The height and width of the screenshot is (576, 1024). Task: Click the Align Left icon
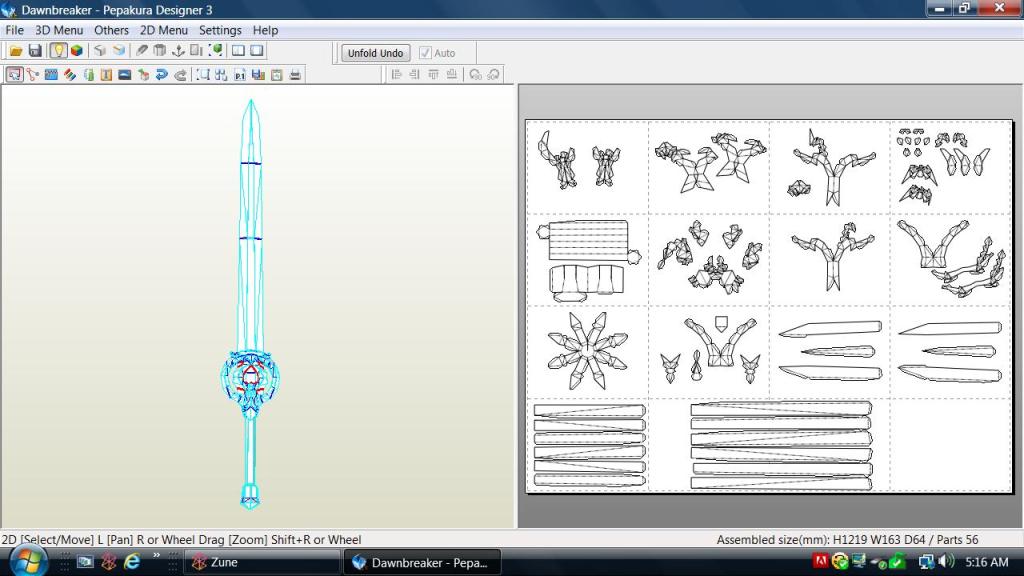point(396,75)
